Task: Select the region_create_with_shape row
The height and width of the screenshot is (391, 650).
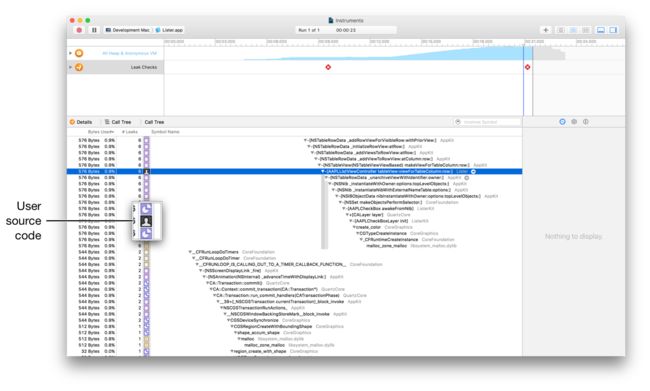Action: 294,352
